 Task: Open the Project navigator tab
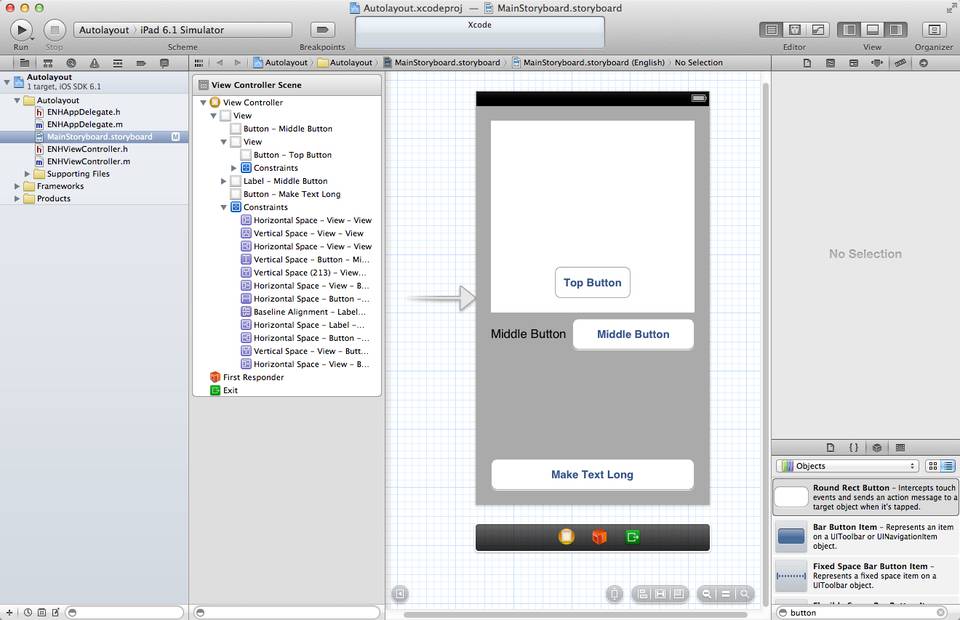pyautogui.click(x=24, y=62)
